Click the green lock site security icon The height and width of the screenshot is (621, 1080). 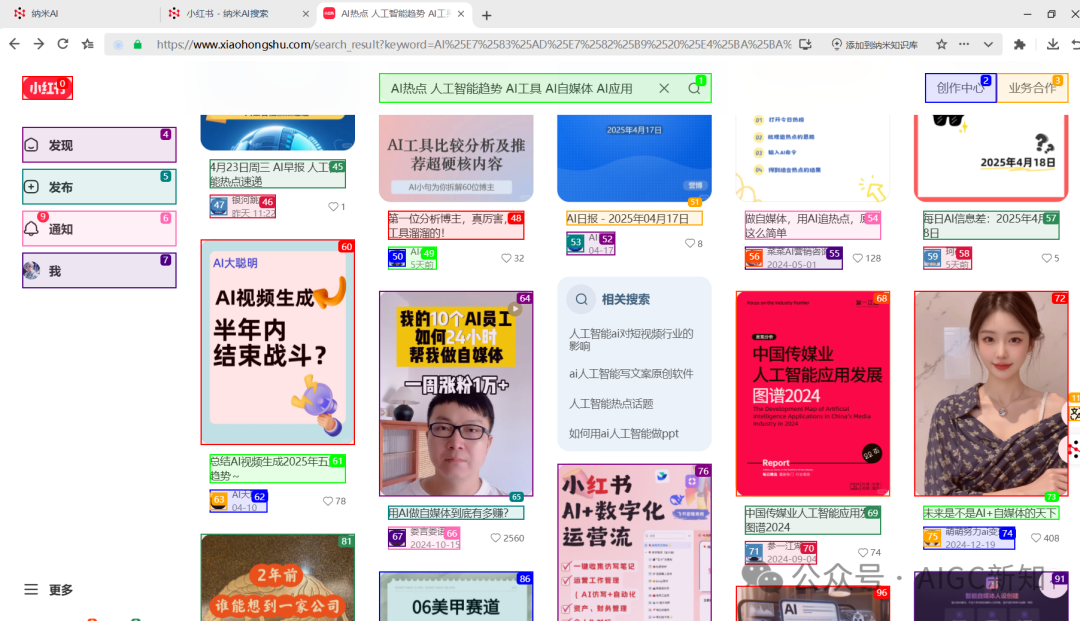pyautogui.click(x=138, y=44)
